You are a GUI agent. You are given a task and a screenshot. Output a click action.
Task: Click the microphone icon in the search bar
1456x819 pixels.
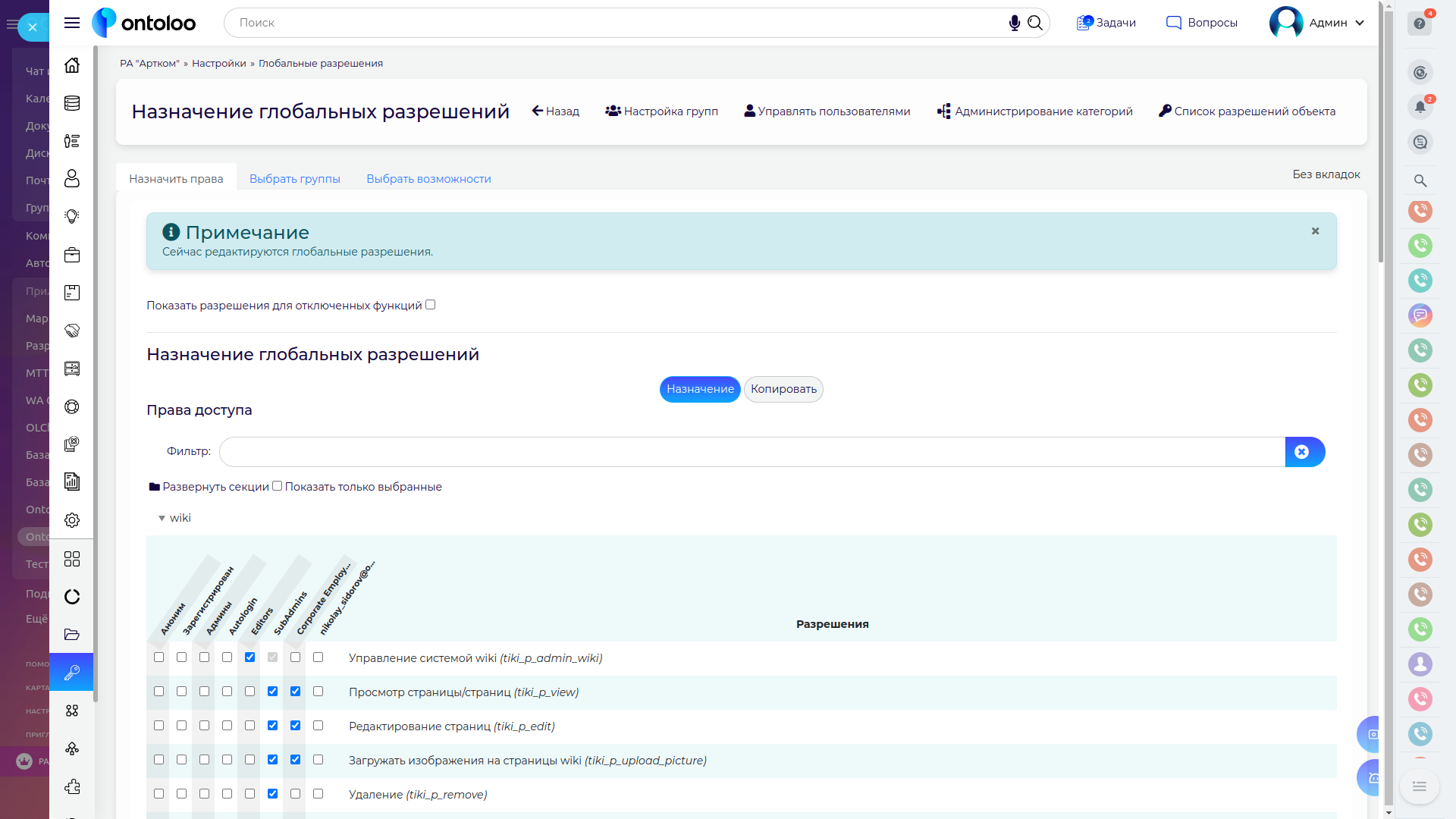1014,23
